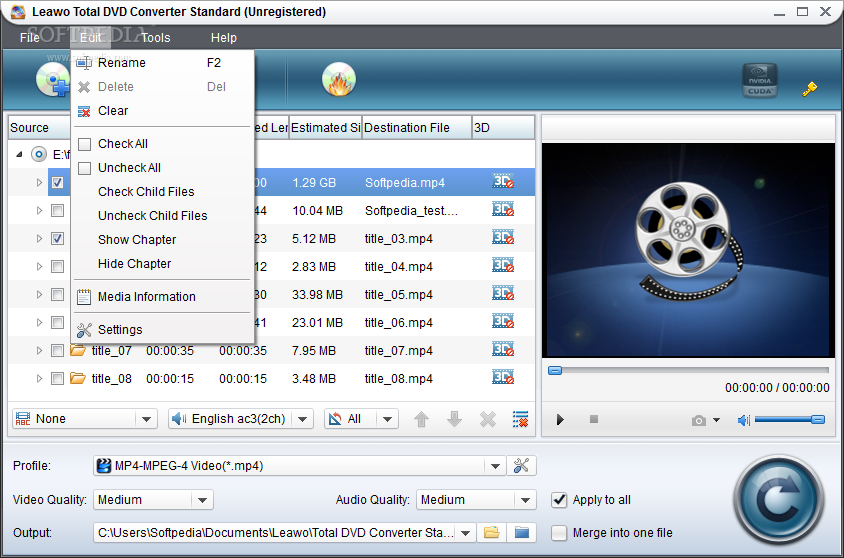Click the gray X remove icon

click(x=488, y=419)
